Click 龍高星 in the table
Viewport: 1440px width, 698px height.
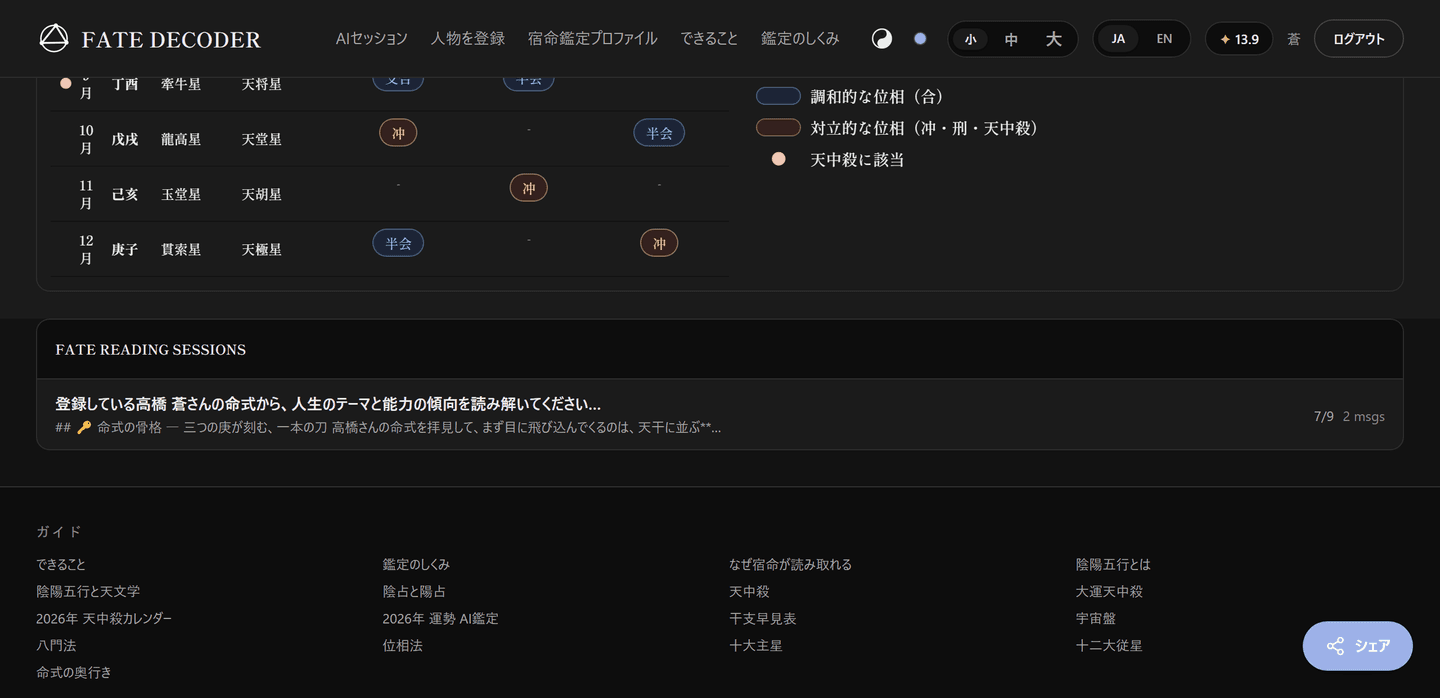(181, 139)
